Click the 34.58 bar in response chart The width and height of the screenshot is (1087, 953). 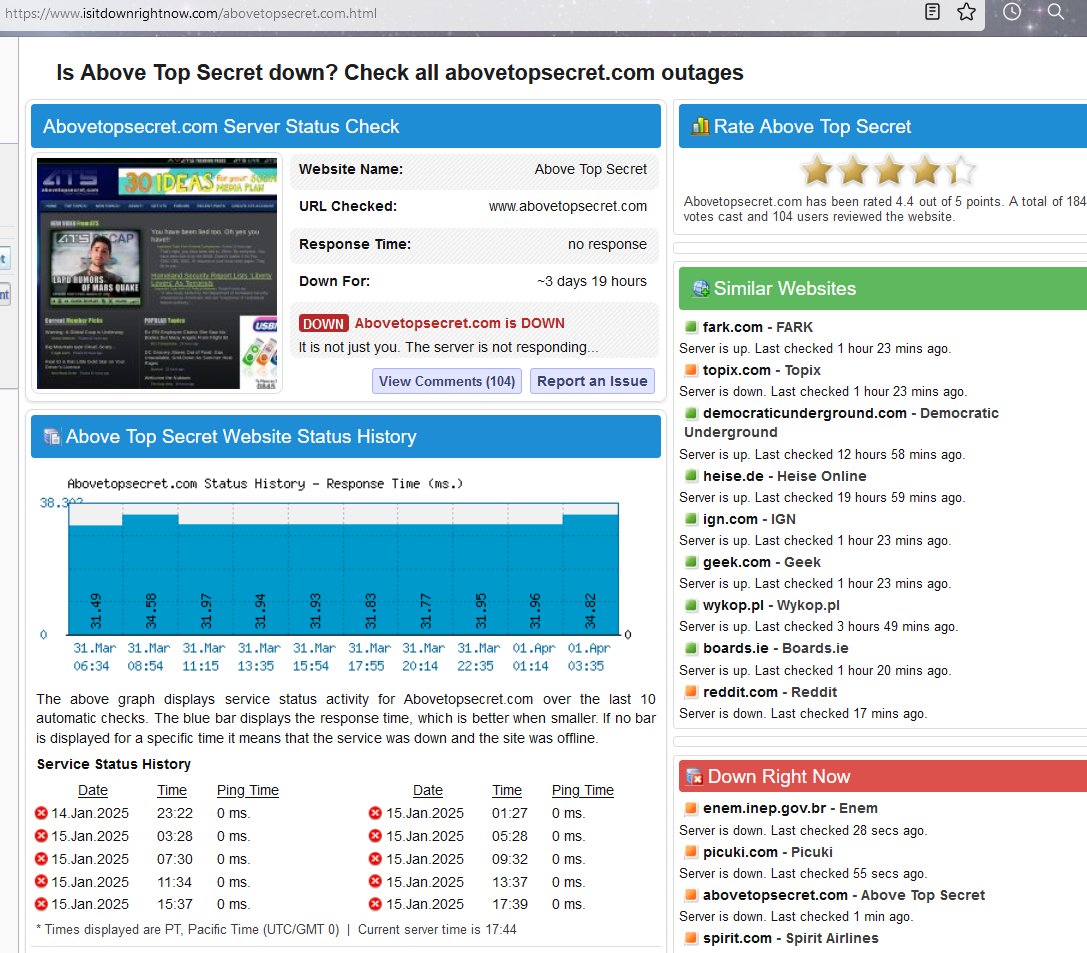tap(150, 575)
